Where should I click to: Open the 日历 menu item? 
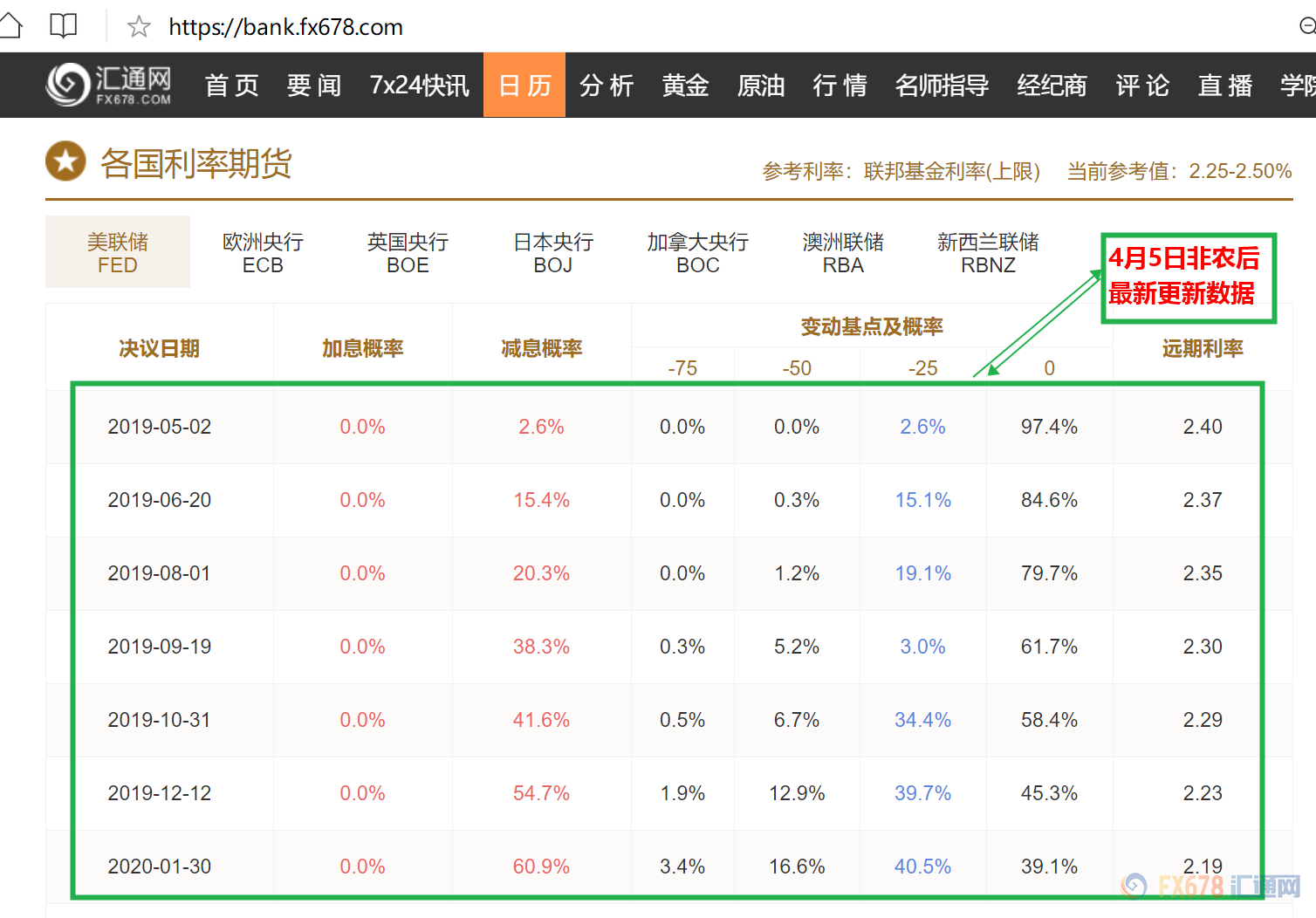click(524, 85)
